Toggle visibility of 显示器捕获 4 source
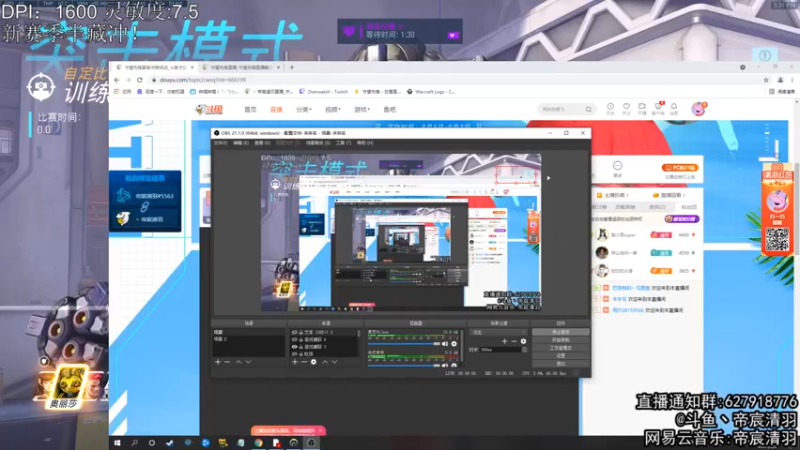The height and width of the screenshot is (450, 800). coord(294,339)
